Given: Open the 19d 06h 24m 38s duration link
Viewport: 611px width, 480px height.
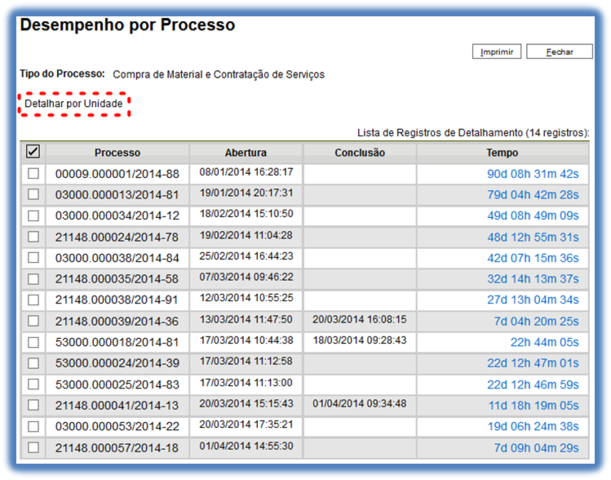Looking at the screenshot, I should [532, 426].
